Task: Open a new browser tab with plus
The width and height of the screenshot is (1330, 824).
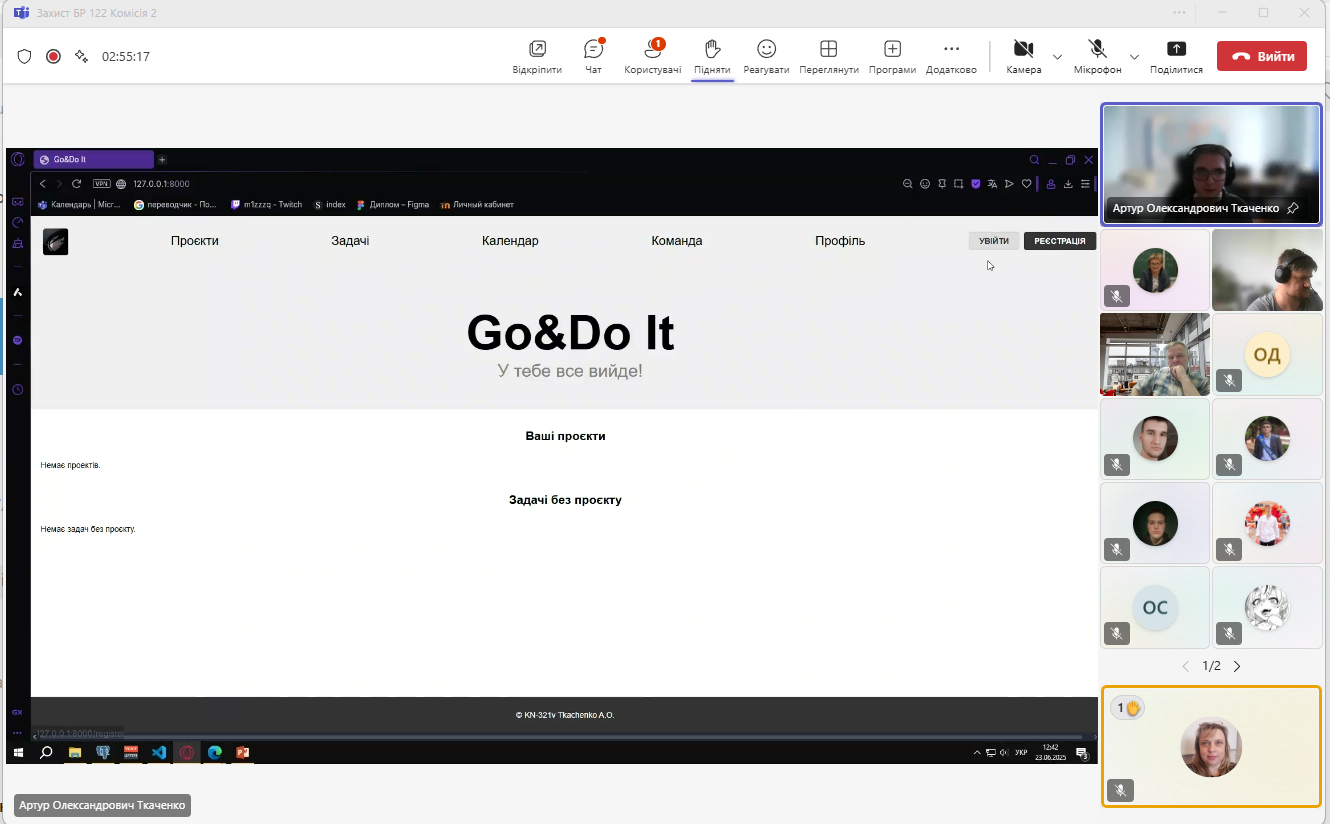Action: pos(162,160)
